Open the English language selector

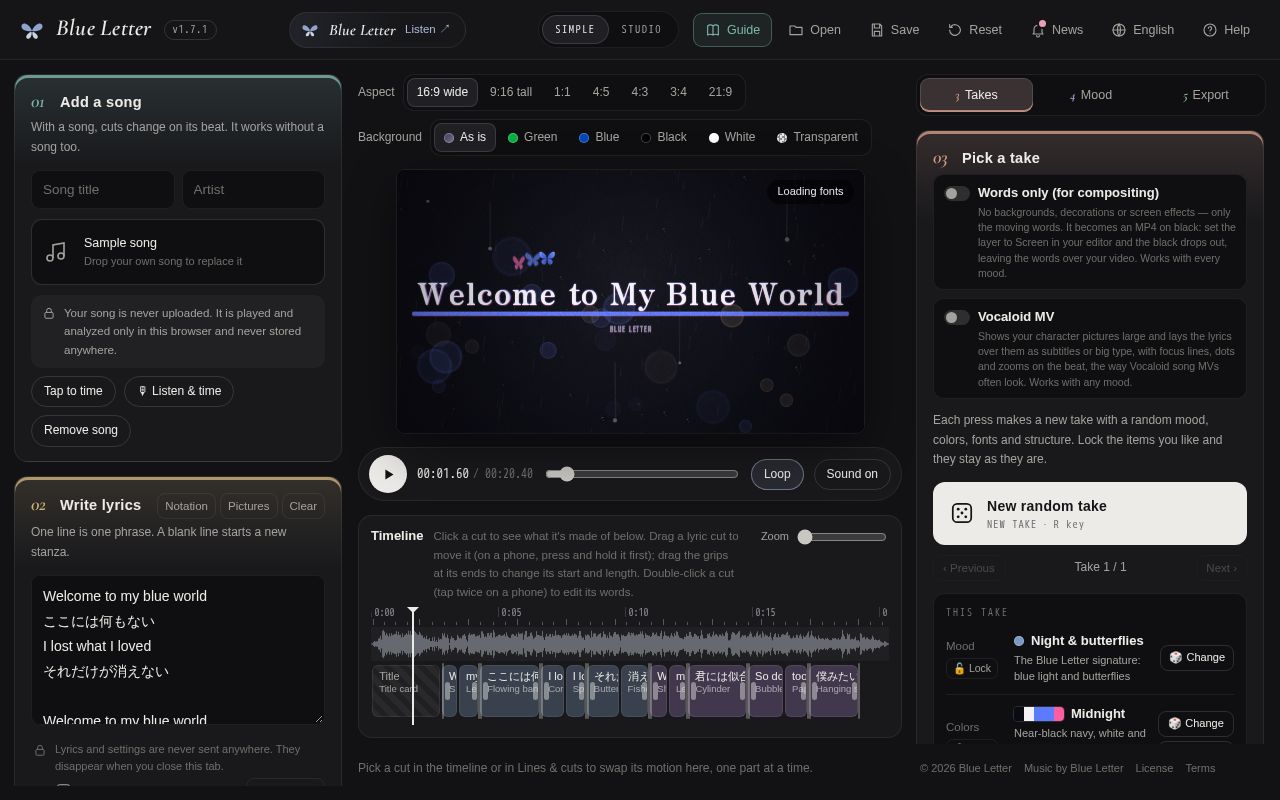coord(1142,30)
